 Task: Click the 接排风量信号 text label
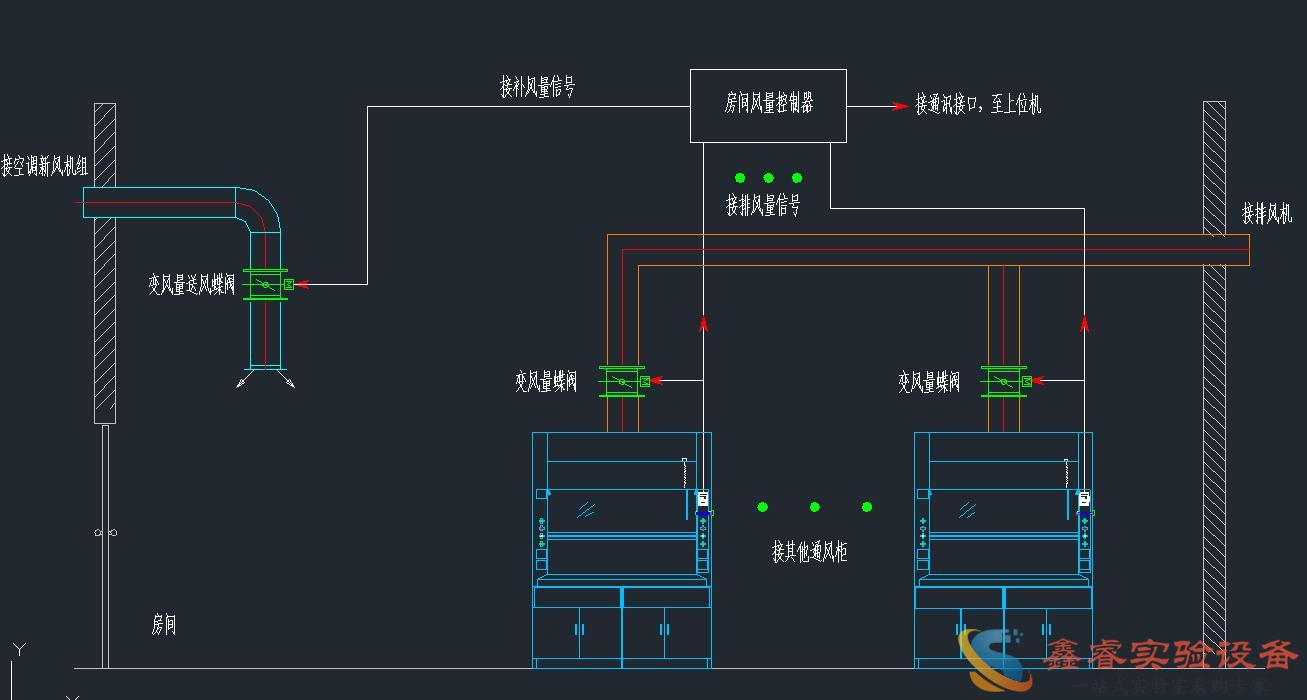tap(763, 205)
